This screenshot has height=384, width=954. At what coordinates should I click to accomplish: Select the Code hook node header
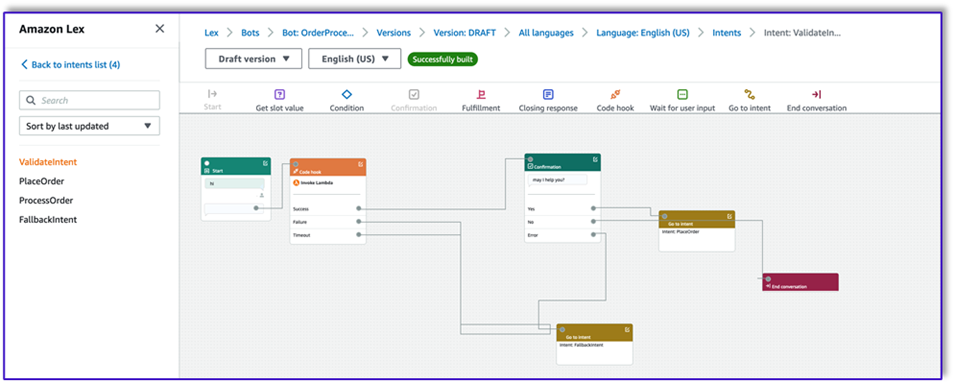(328, 167)
